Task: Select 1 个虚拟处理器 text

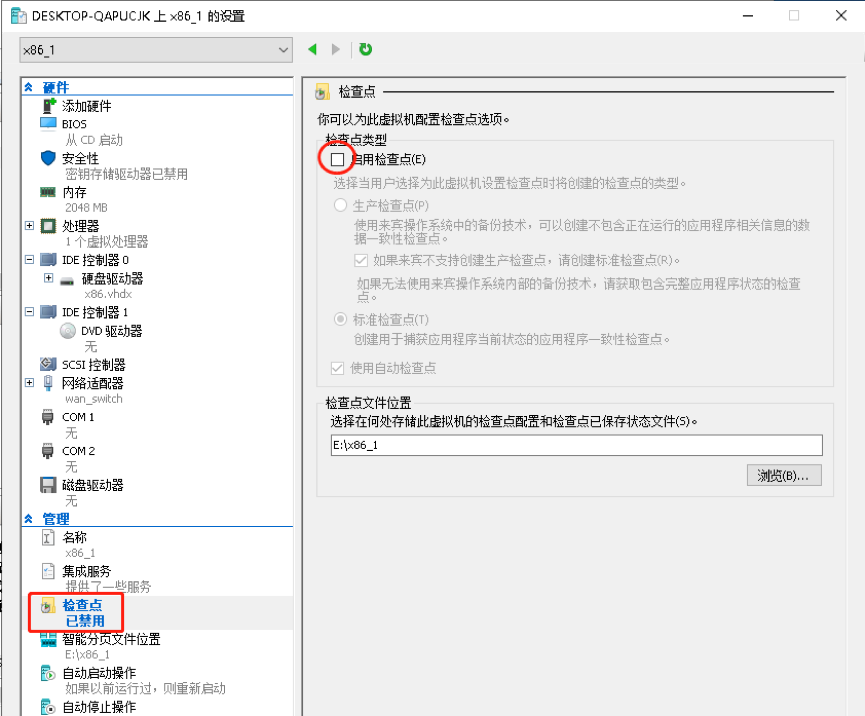Action: point(106,242)
